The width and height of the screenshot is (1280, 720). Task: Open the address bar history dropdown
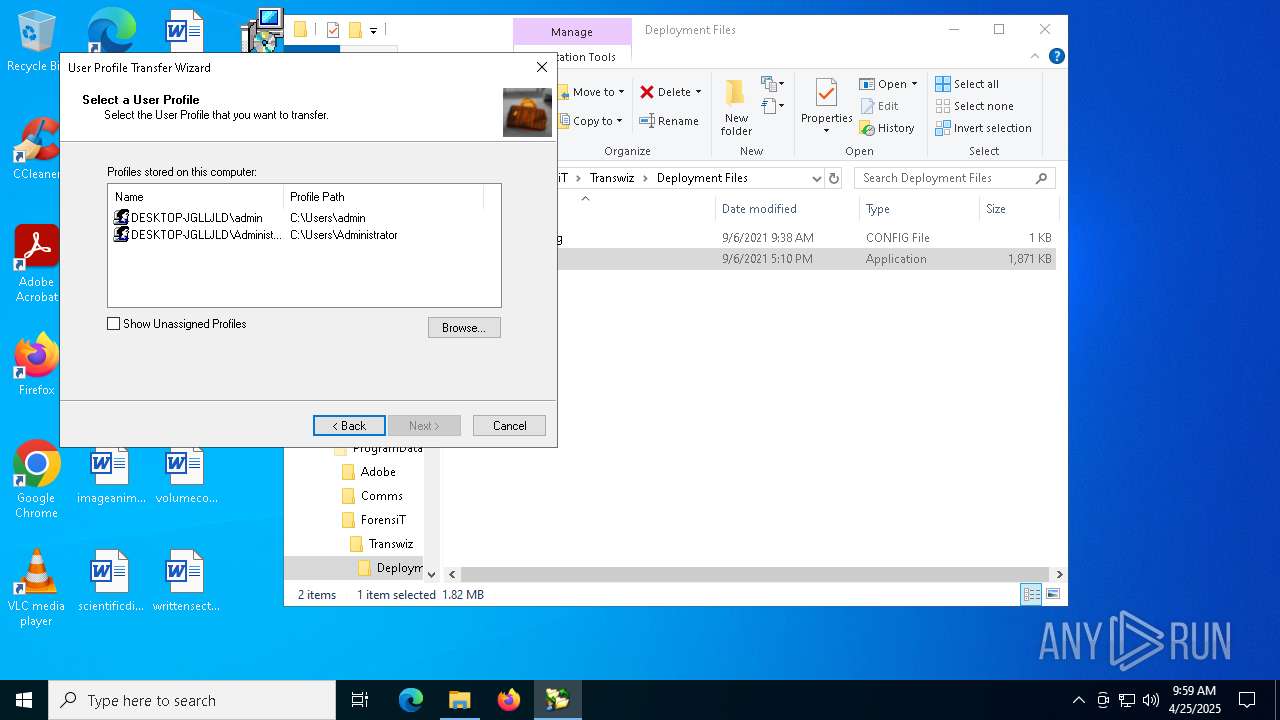click(817, 178)
